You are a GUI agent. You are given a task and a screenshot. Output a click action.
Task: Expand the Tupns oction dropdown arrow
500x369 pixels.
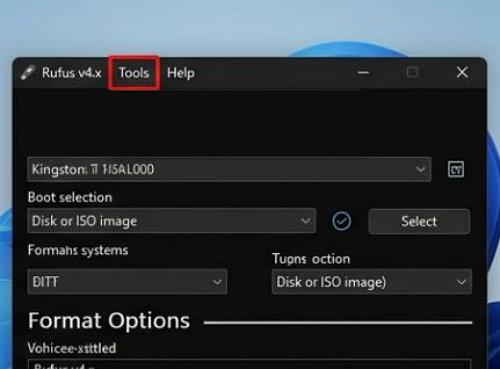pyautogui.click(x=461, y=282)
